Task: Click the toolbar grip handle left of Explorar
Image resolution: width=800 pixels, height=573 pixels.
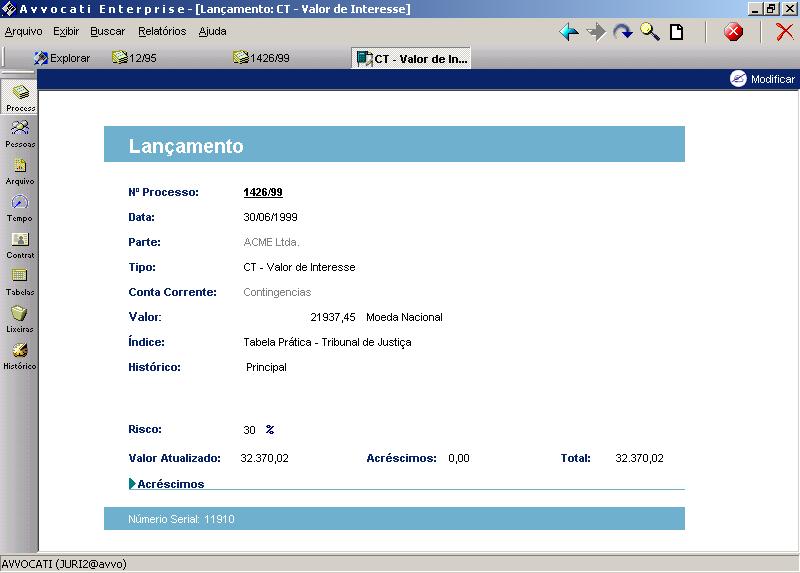Action: (5, 57)
